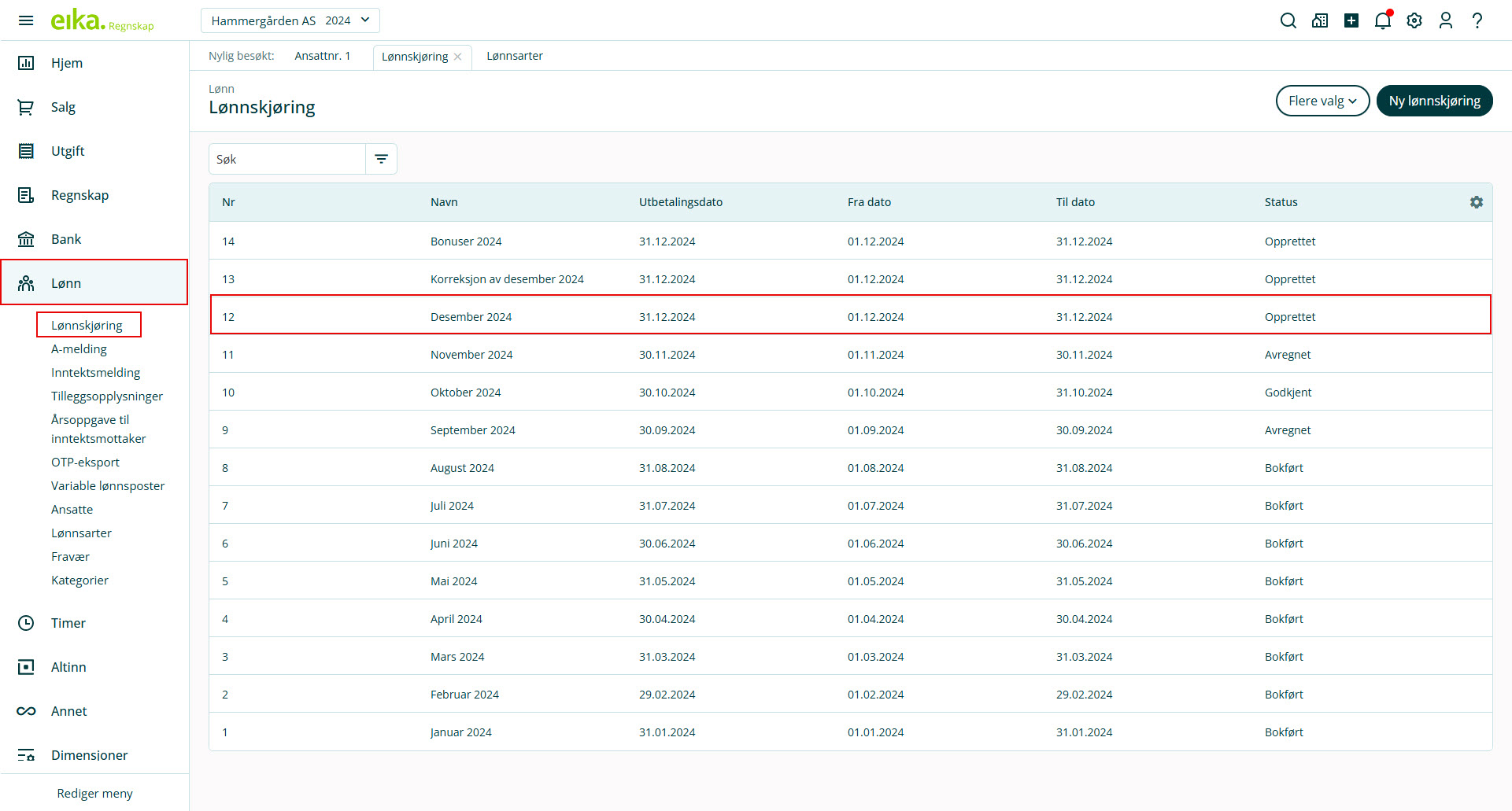Open table column settings gear
This screenshot has height=811, width=1512.
click(1476, 202)
